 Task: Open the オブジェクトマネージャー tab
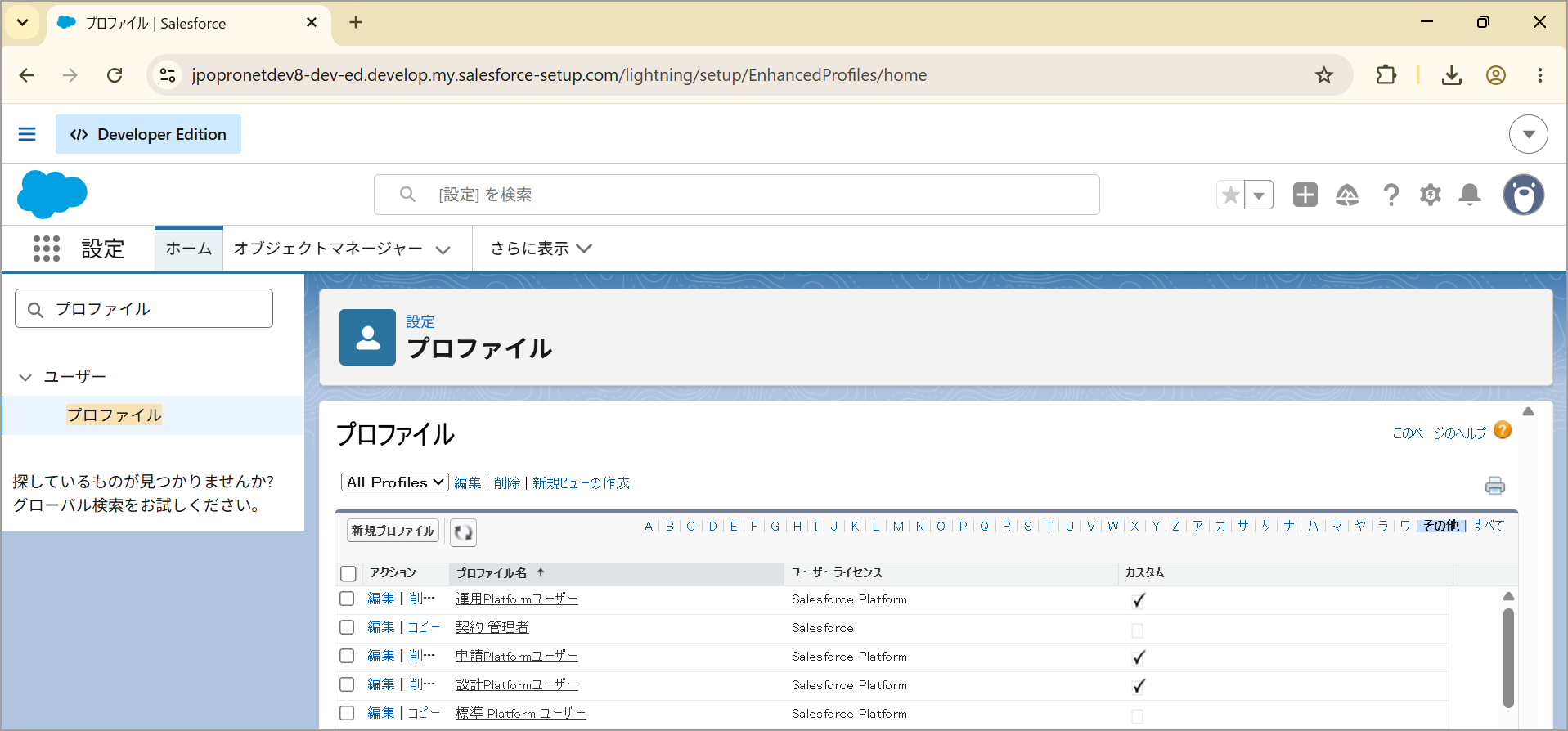[328, 249]
